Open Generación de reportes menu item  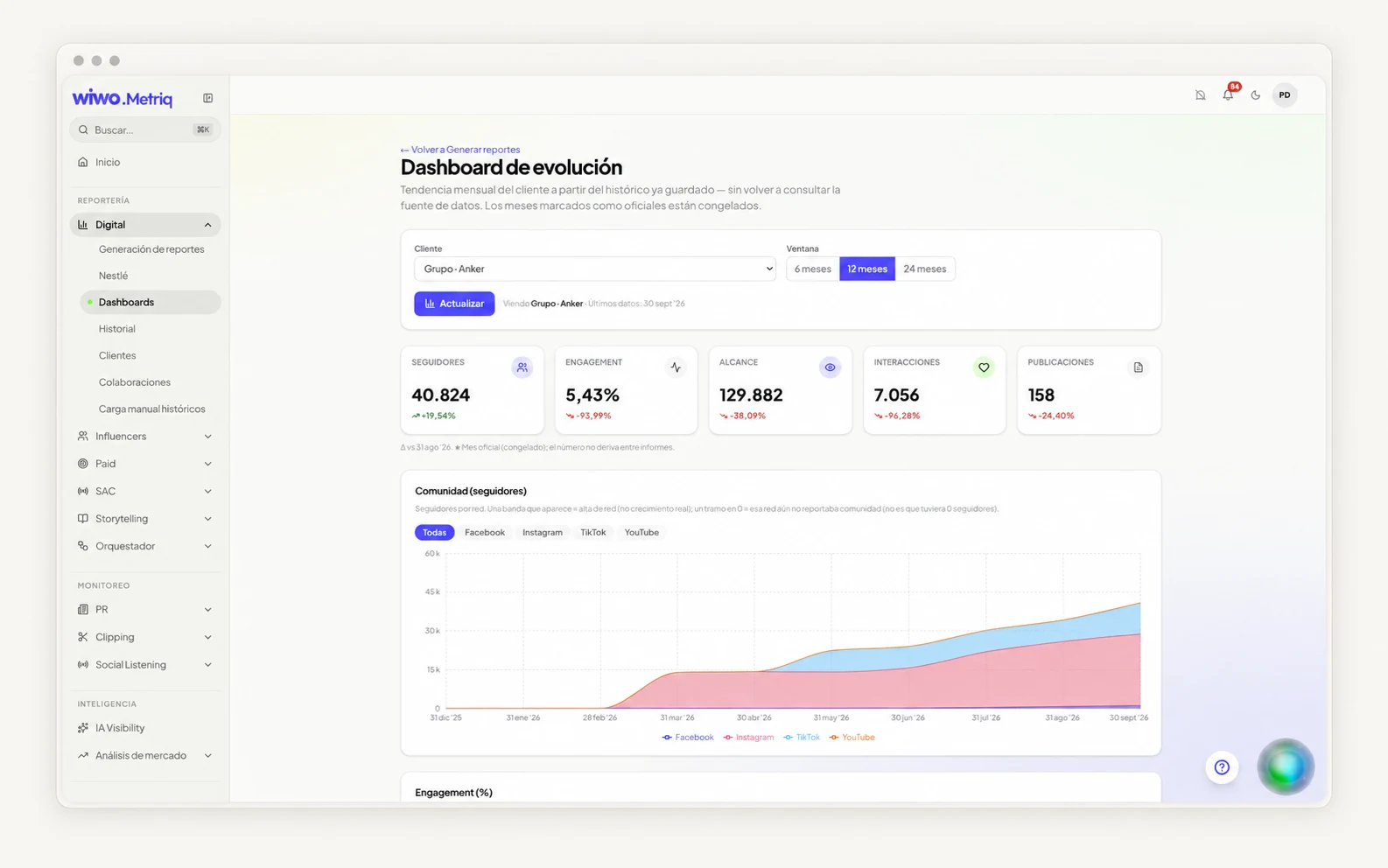(x=151, y=249)
